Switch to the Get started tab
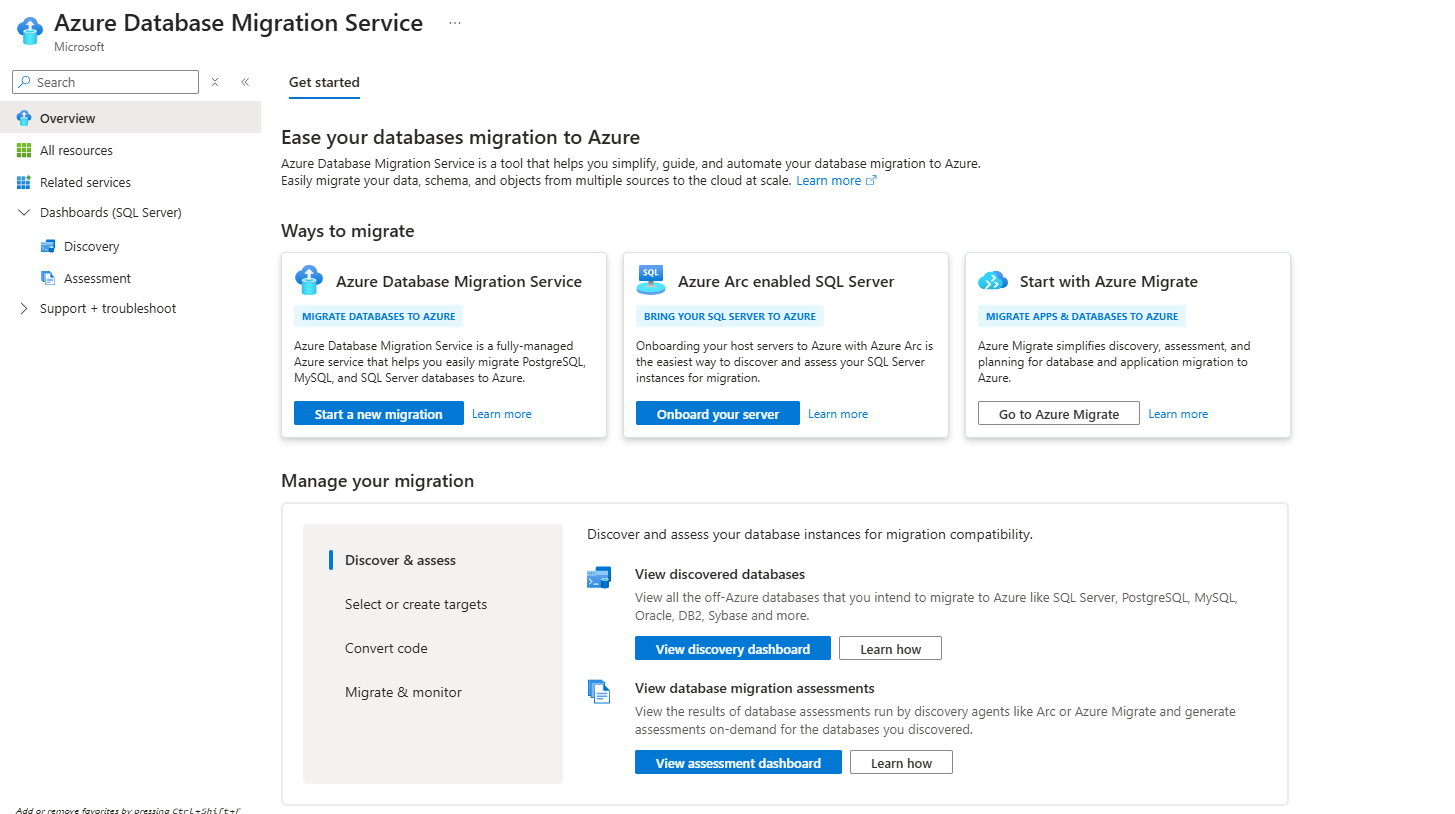Screen dimensions: 1455x814 click(323, 83)
